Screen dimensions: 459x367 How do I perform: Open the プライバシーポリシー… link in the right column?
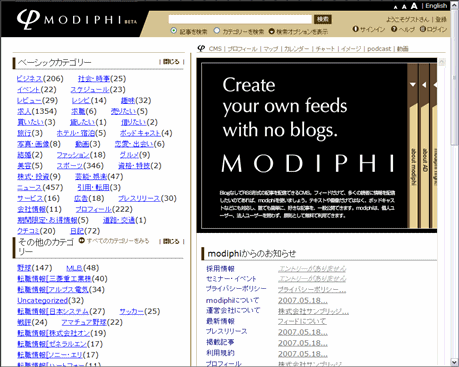[x=312, y=289]
